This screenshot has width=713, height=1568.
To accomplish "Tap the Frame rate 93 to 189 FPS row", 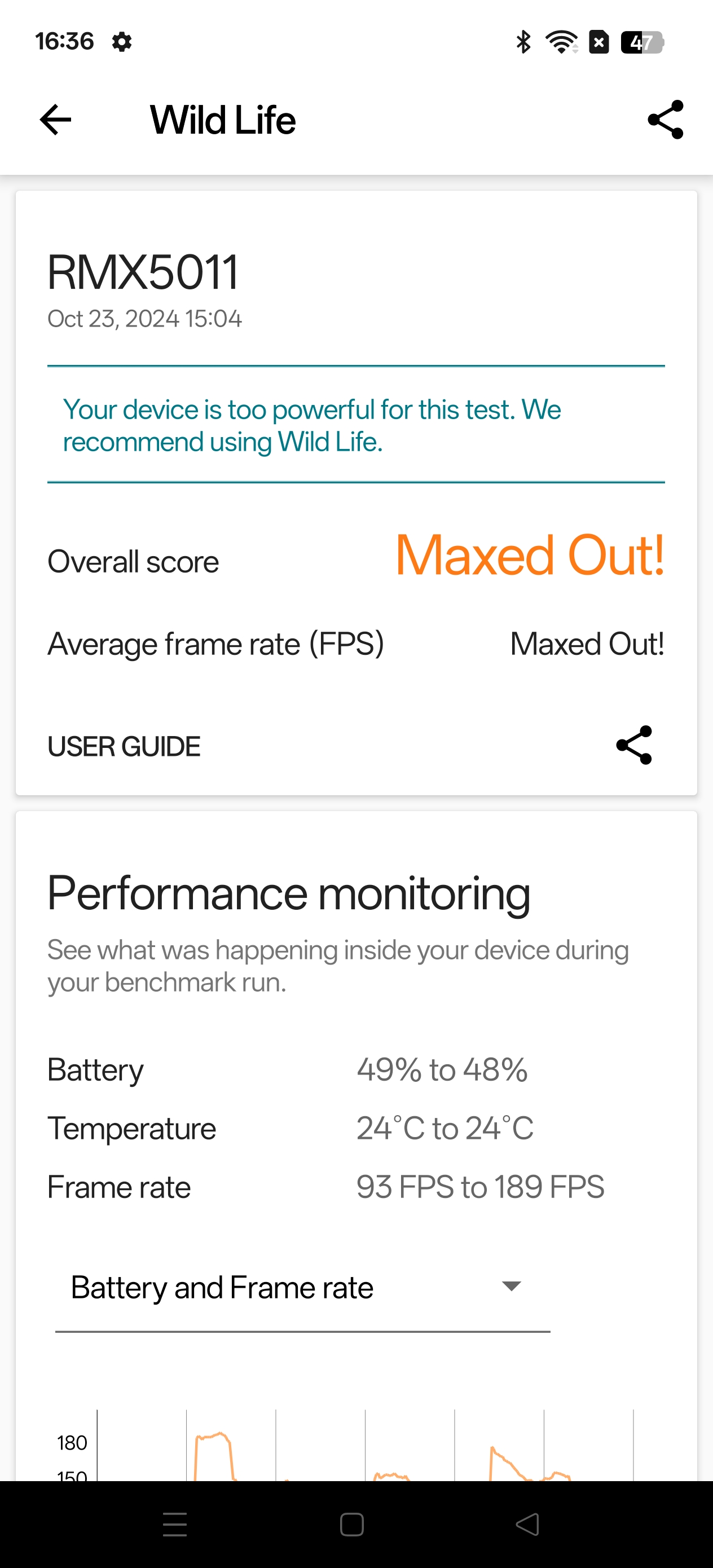I will [325, 1187].
